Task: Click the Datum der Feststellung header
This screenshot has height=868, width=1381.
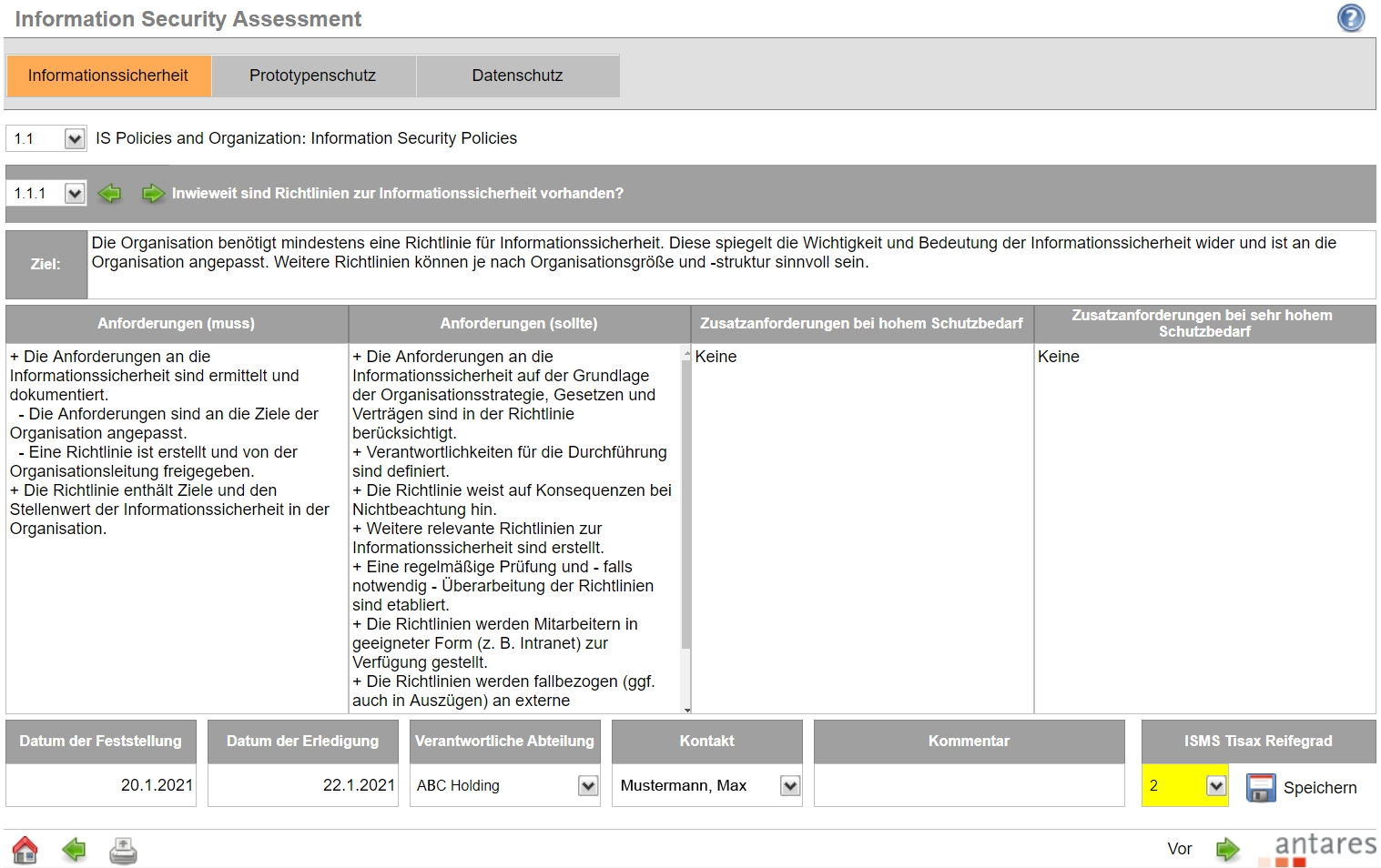Action: [101, 742]
